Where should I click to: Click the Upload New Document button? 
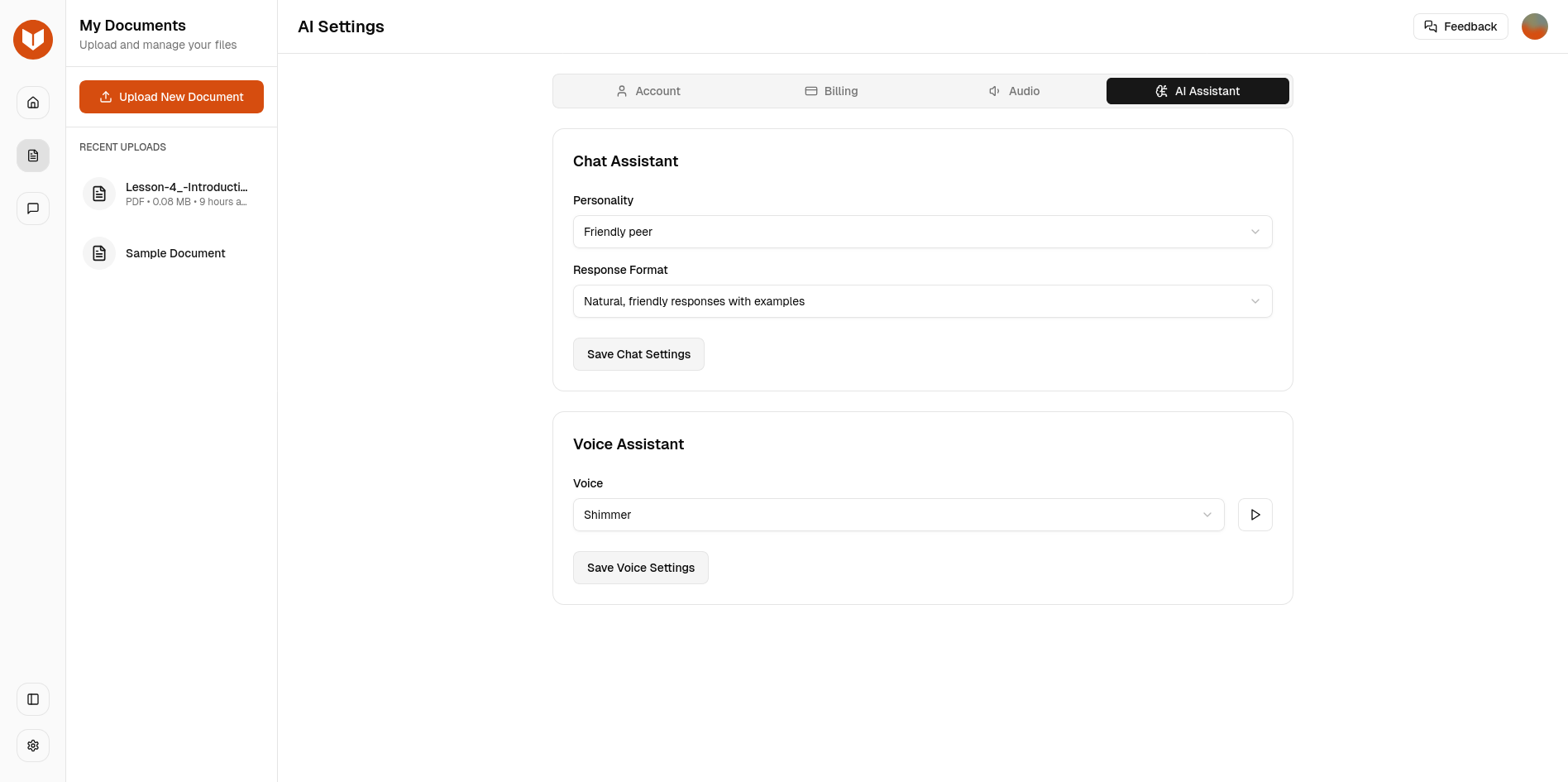[x=171, y=97]
